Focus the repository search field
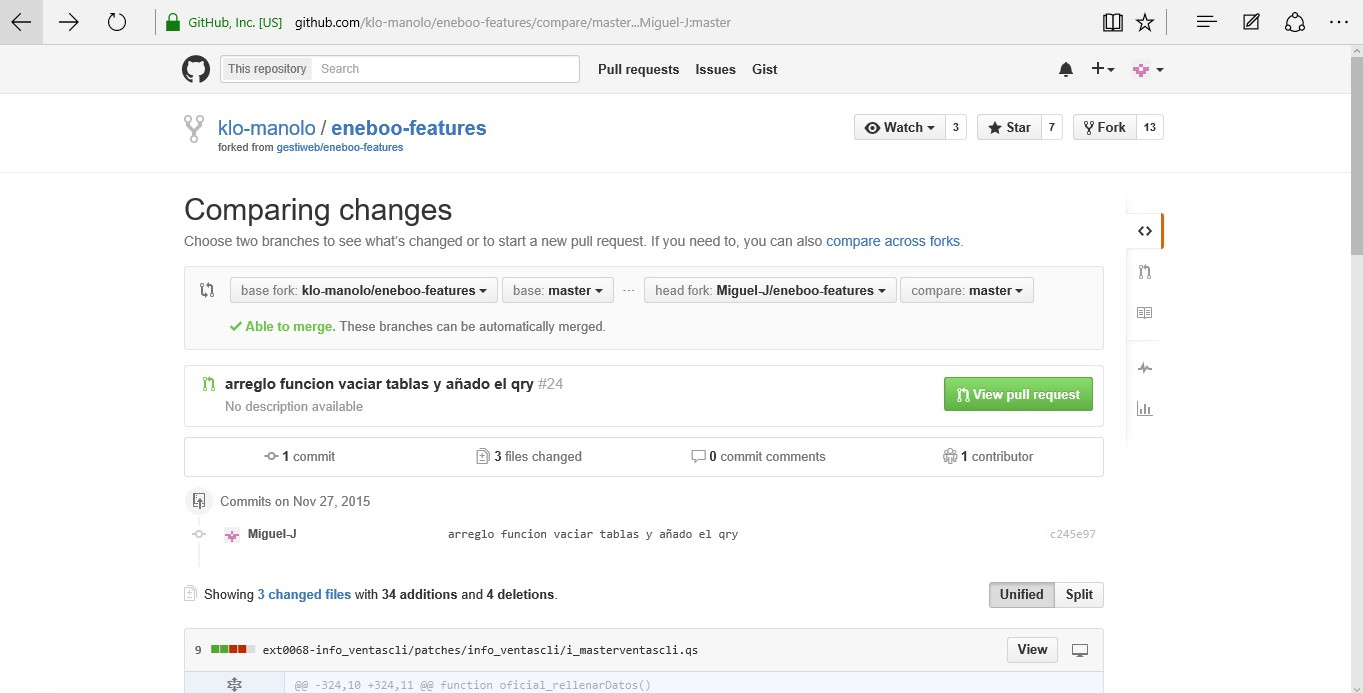The height and width of the screenshot is (693, 1363). tap(446, 69)
